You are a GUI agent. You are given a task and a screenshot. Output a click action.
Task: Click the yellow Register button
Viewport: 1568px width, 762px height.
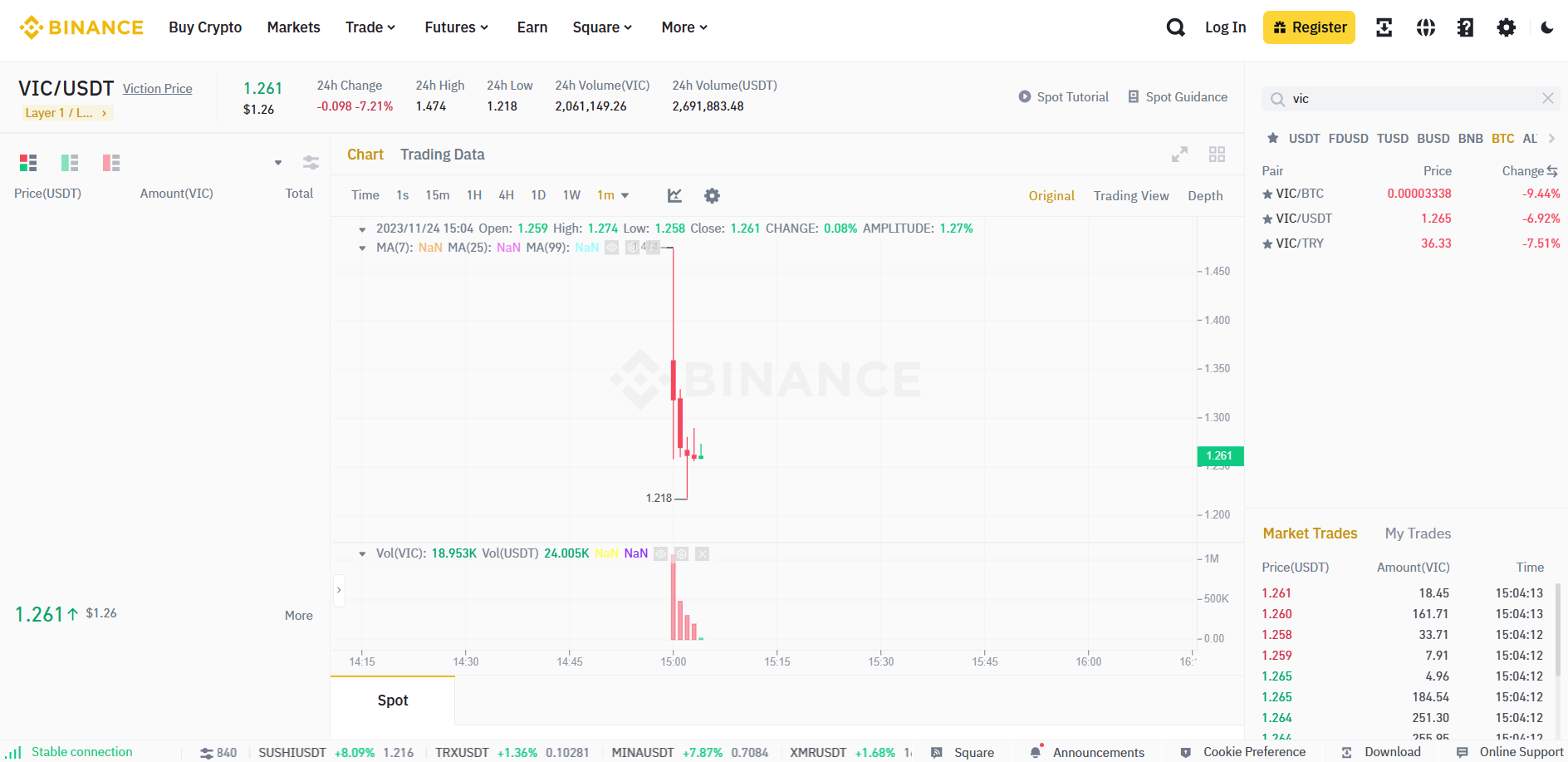pyautogui.click(x=1309, y=27)
